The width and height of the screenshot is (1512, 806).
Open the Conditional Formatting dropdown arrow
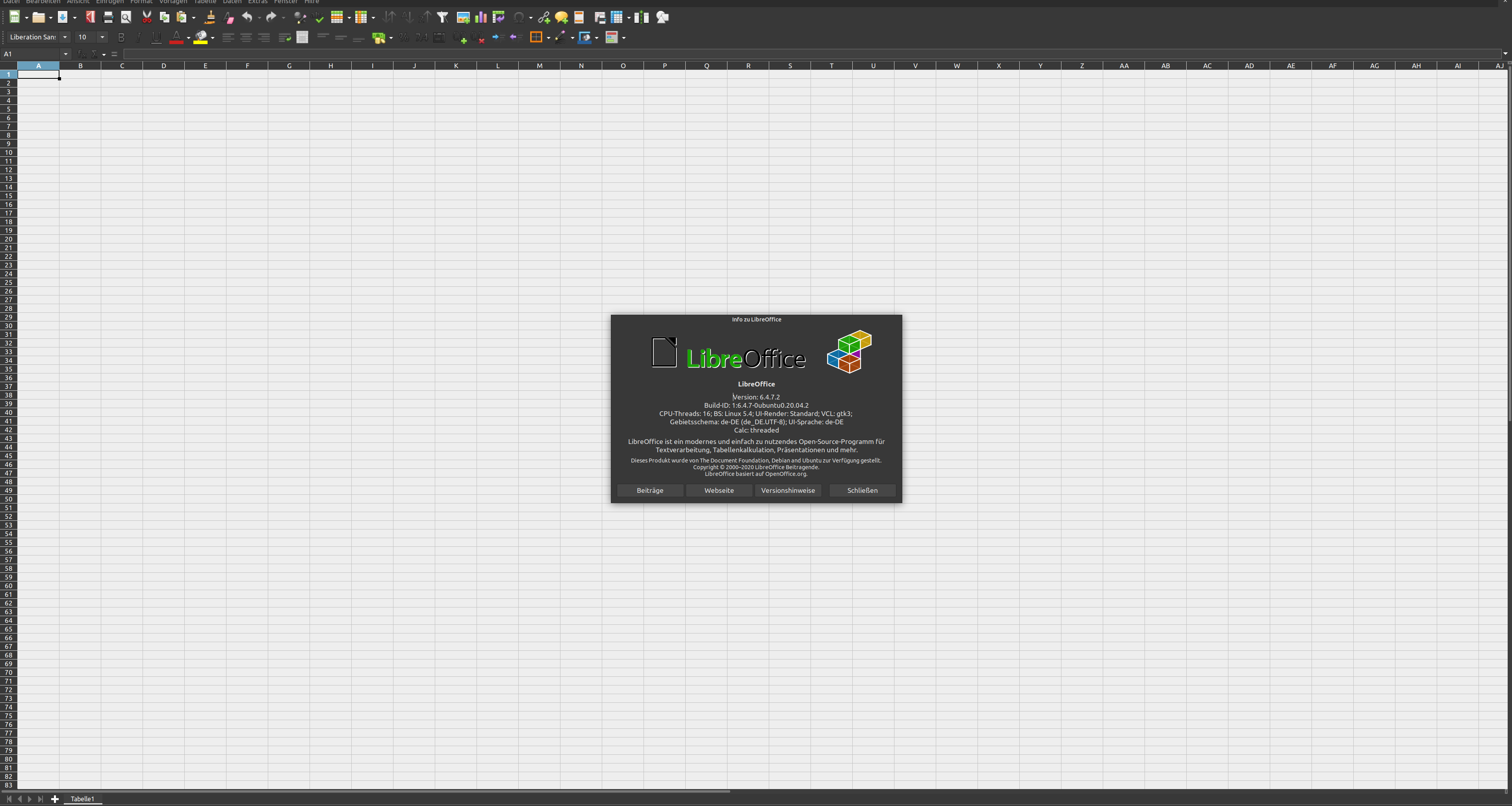click(x=624, y=37)
